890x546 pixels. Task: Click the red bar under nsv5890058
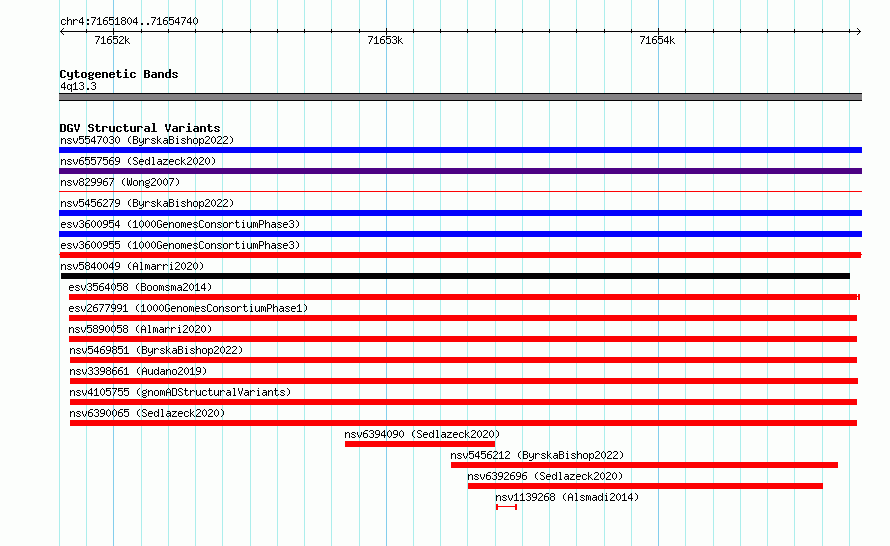point(463,339)
